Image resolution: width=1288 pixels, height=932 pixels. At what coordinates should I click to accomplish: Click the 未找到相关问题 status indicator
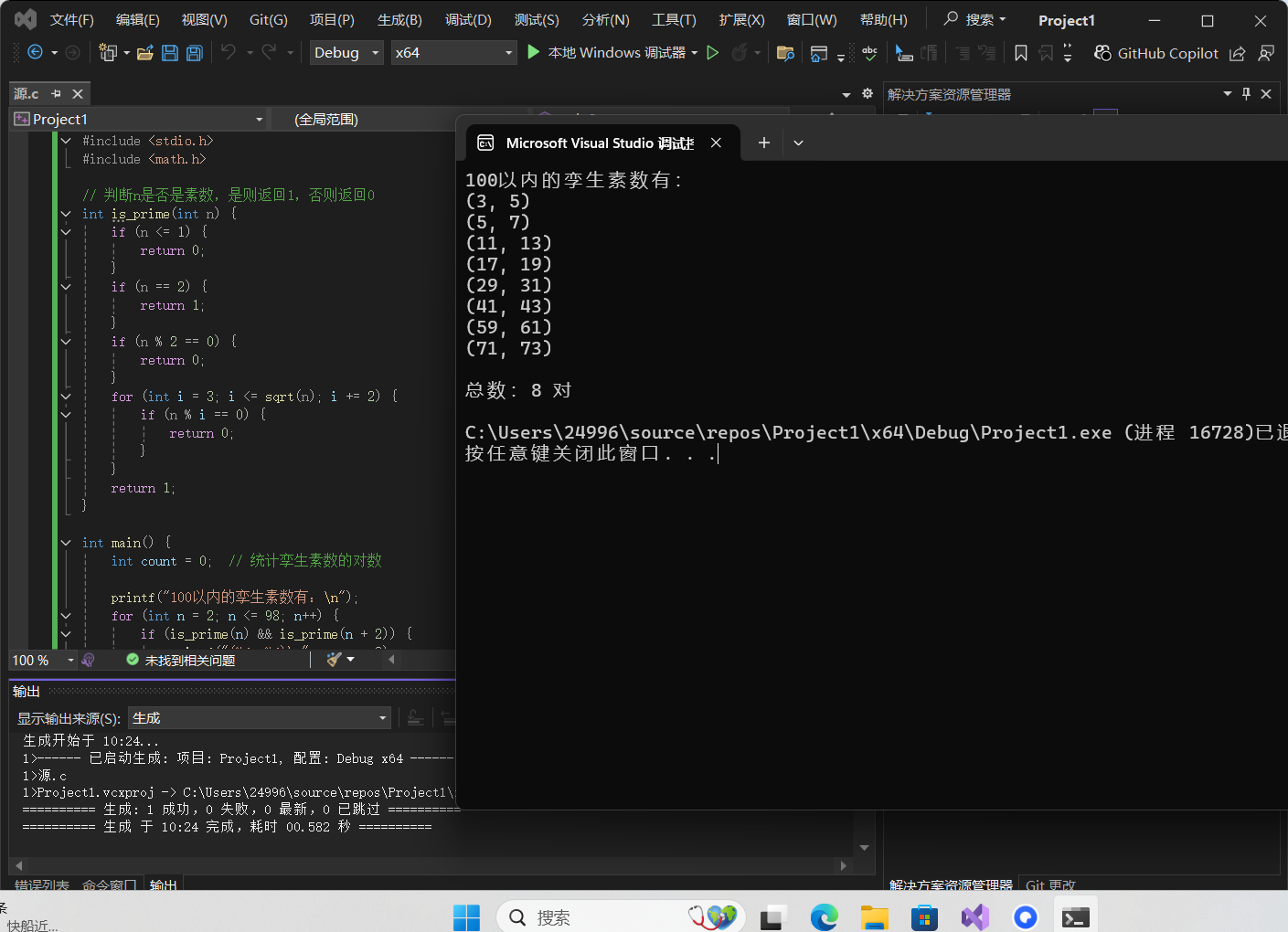[x=181, y=660]
